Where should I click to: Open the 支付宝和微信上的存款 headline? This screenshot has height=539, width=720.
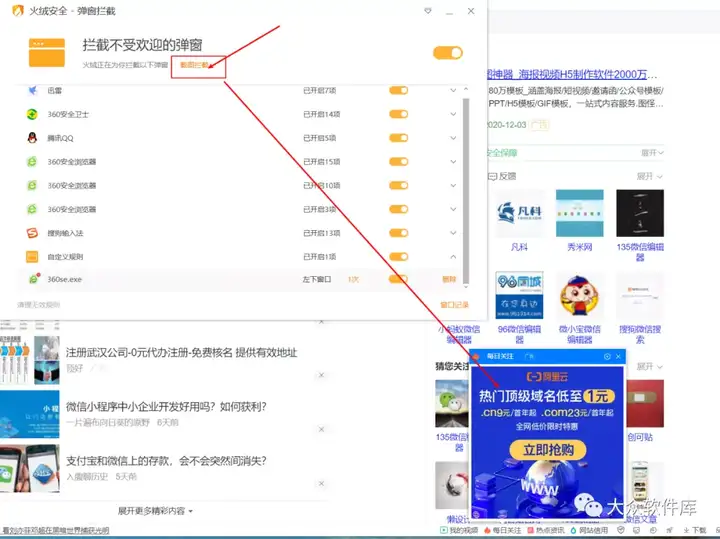pyautogui.click(x=166, y=460)
